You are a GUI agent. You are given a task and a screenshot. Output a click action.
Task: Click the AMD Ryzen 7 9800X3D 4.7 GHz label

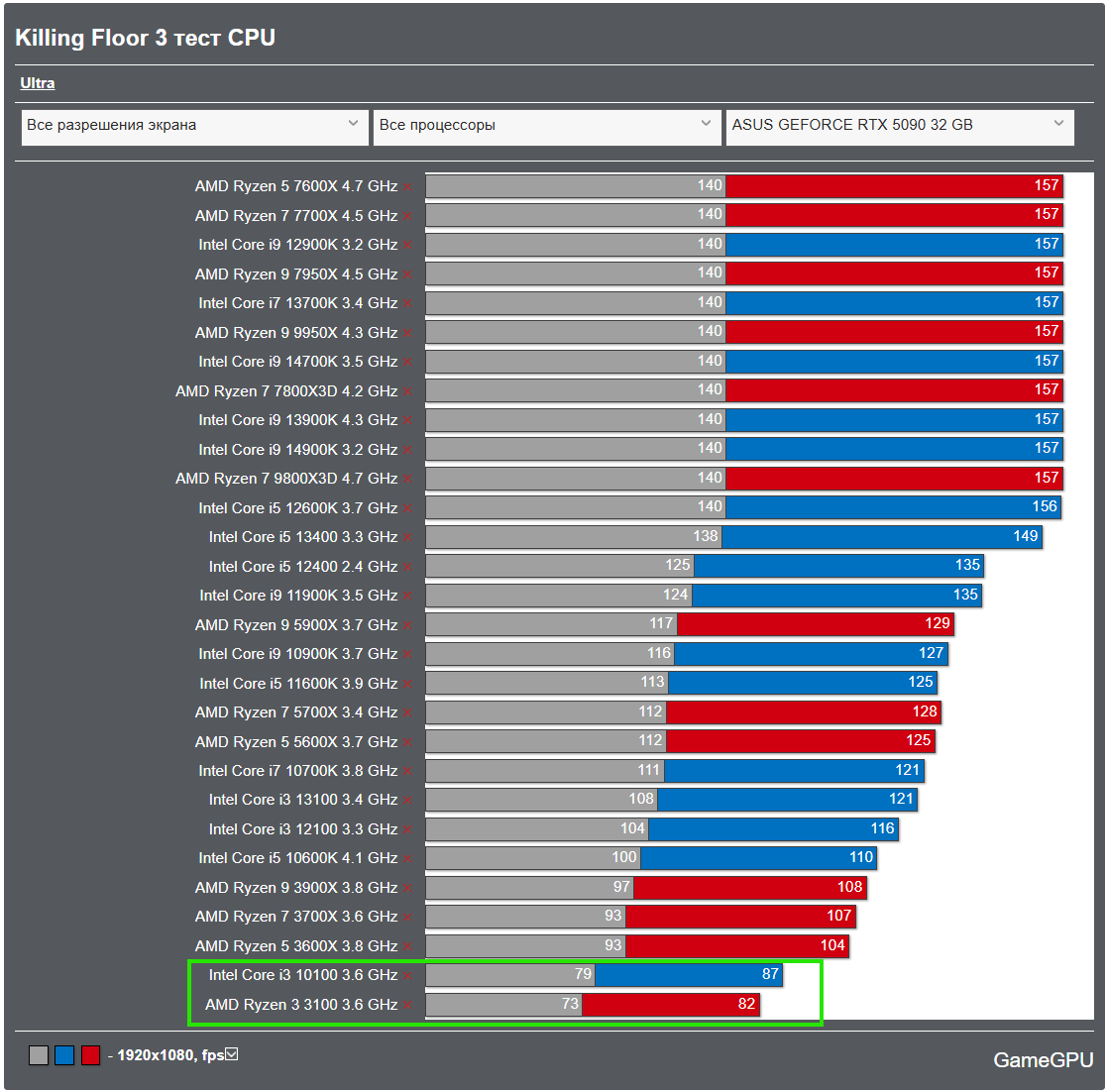point(286,479)
